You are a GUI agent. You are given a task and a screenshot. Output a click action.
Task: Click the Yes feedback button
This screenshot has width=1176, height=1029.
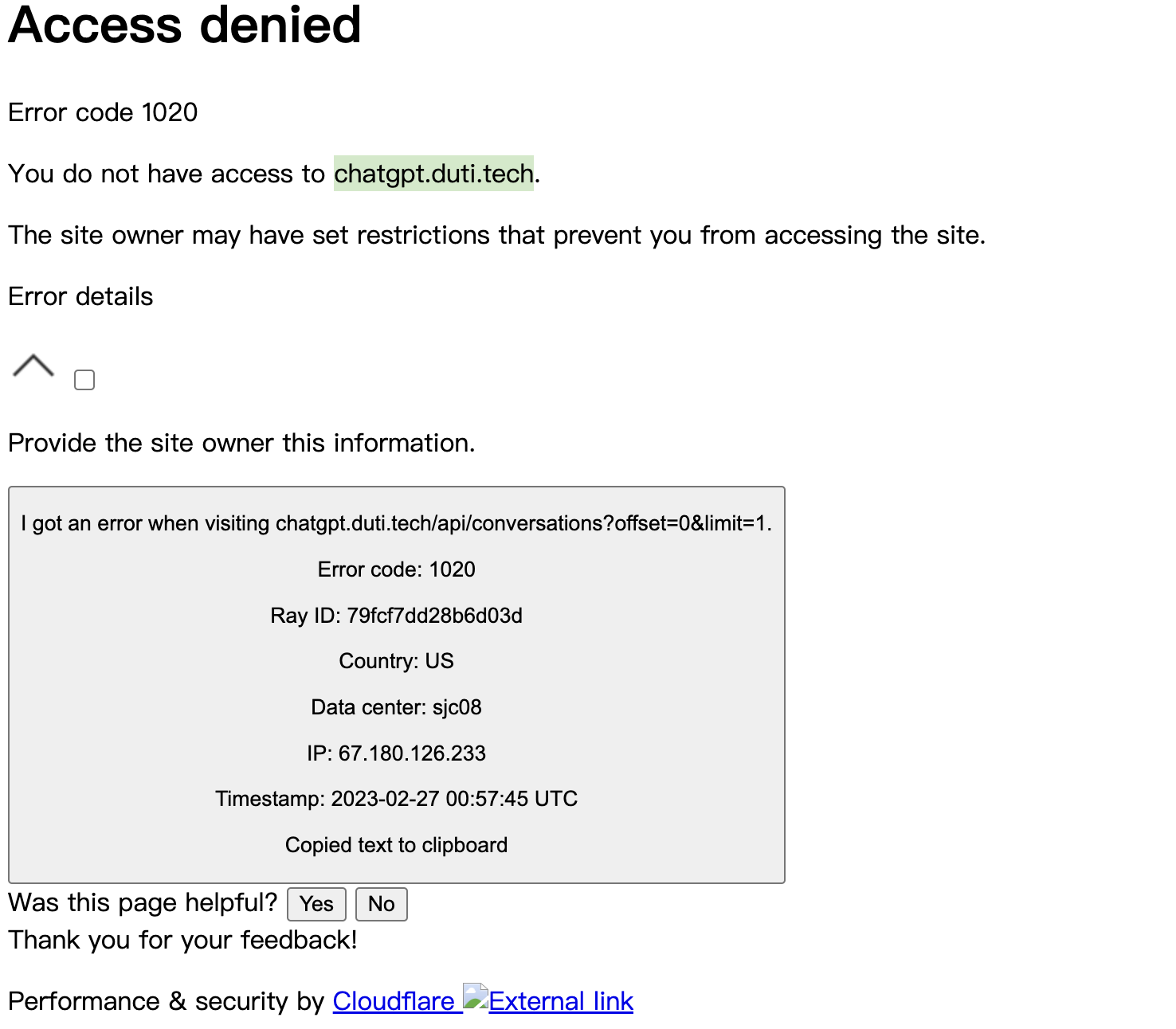[316, 904]
